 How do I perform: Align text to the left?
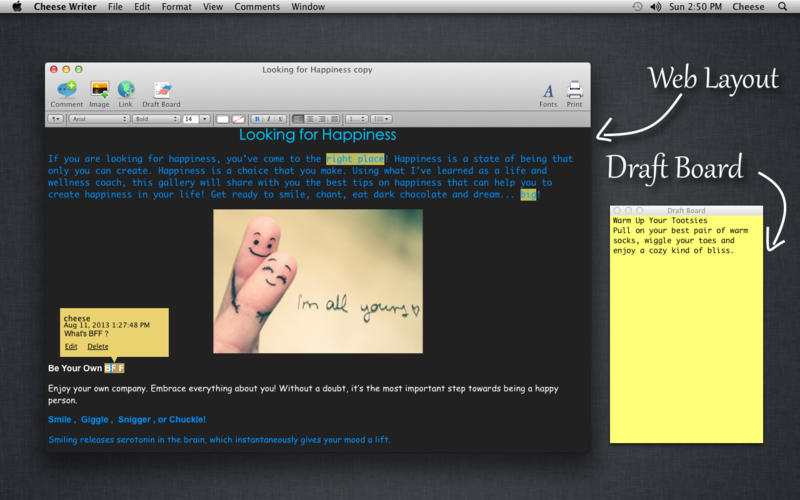click(x=298, y=119)
